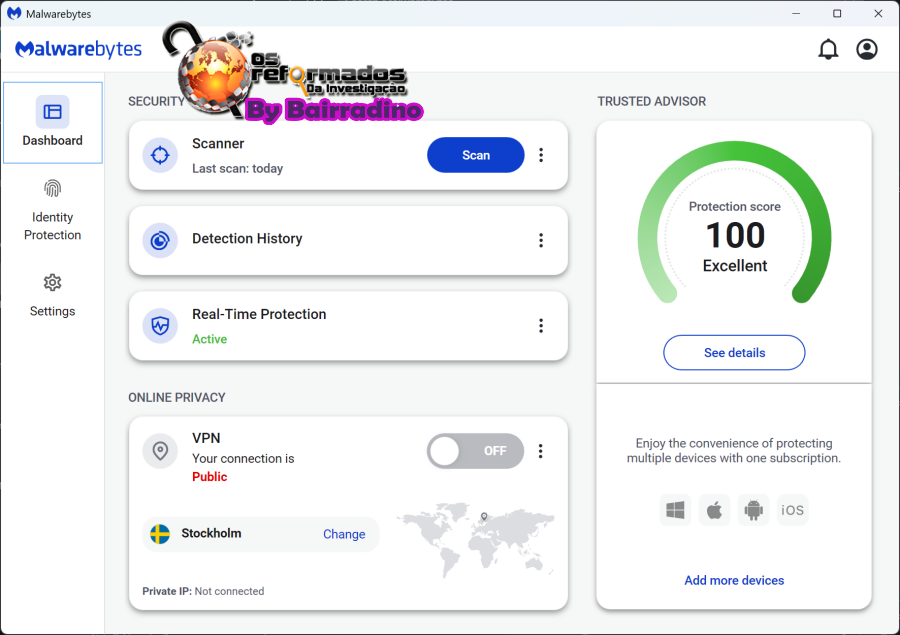This screenshot has height=635, width=900.
Task: Click the Apple platform icon
Action: point(714,510)
